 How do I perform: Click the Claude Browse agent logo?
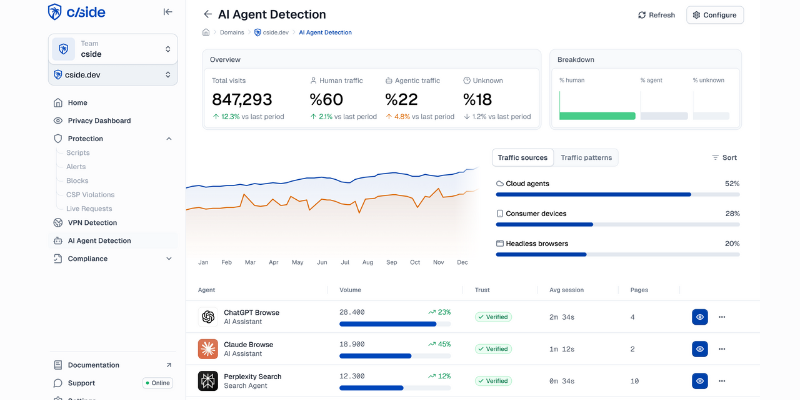207,349
